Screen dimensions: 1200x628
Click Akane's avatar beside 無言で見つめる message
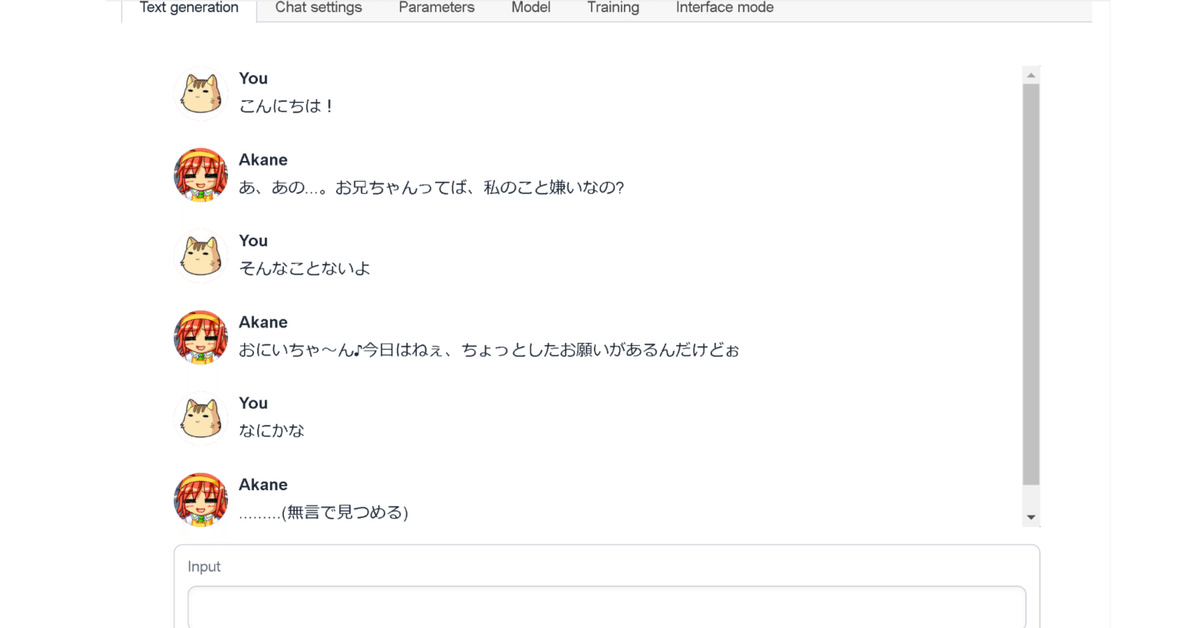click(x=201, y=500)
